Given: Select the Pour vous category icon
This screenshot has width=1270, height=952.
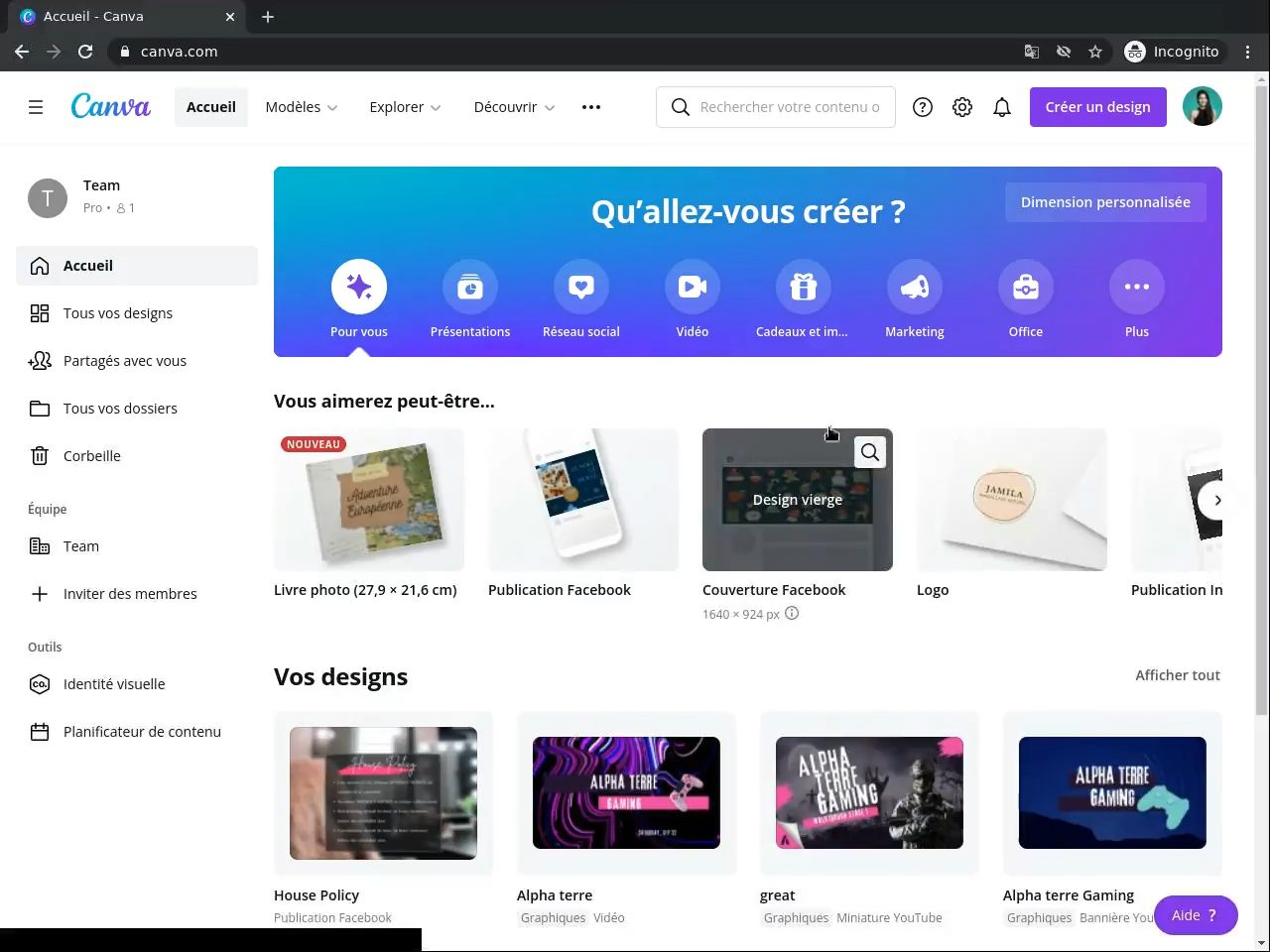Looking at the screenshot, I should pyautogui.click(x=359, y=287).
